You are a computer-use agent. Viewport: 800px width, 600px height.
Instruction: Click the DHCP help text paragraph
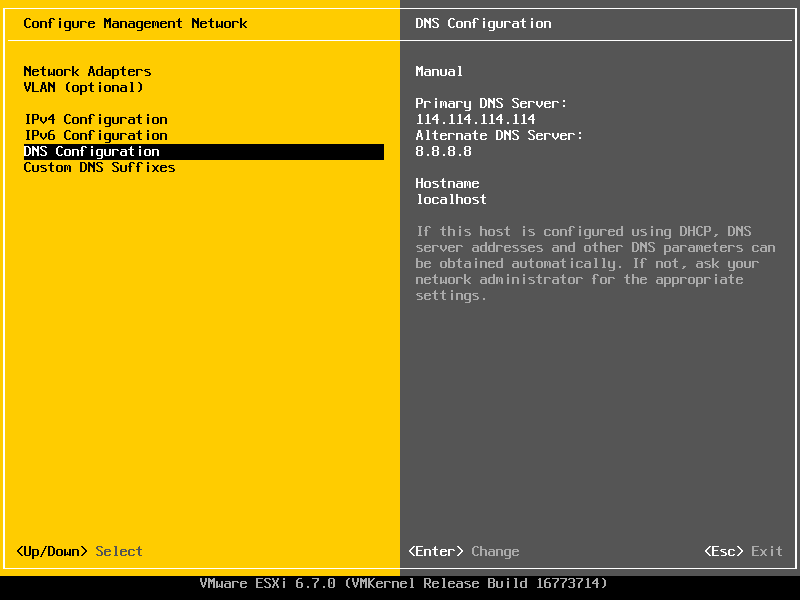[595, 264]
